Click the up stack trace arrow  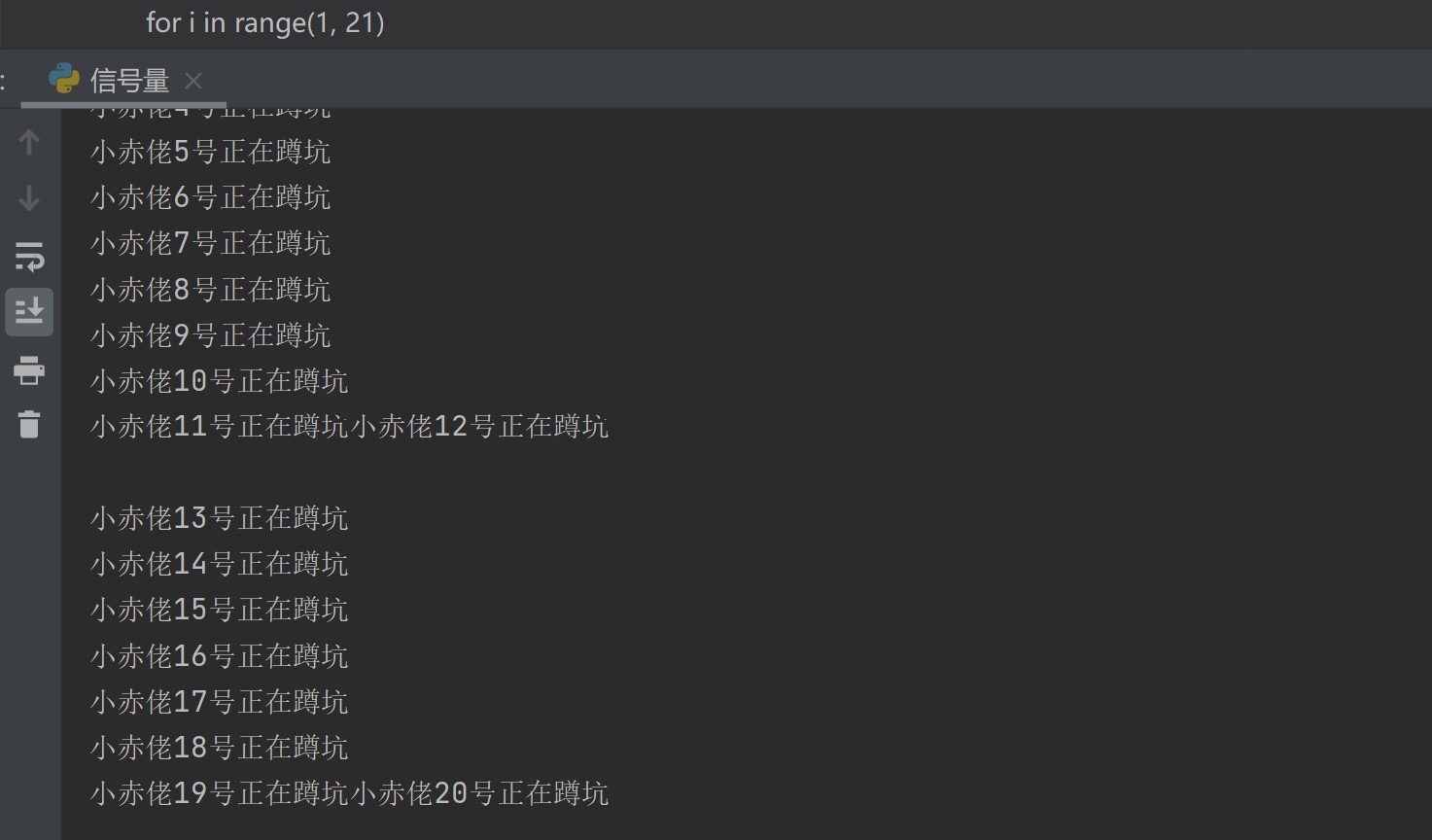click(x=29, y=142)
